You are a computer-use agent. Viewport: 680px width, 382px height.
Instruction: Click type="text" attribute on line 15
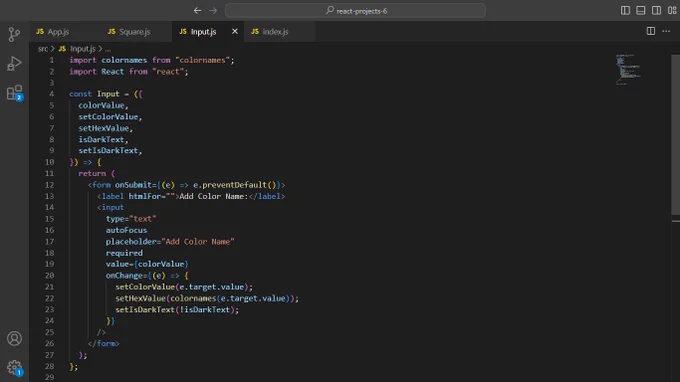pyautogui.click(x=131, y=219)
